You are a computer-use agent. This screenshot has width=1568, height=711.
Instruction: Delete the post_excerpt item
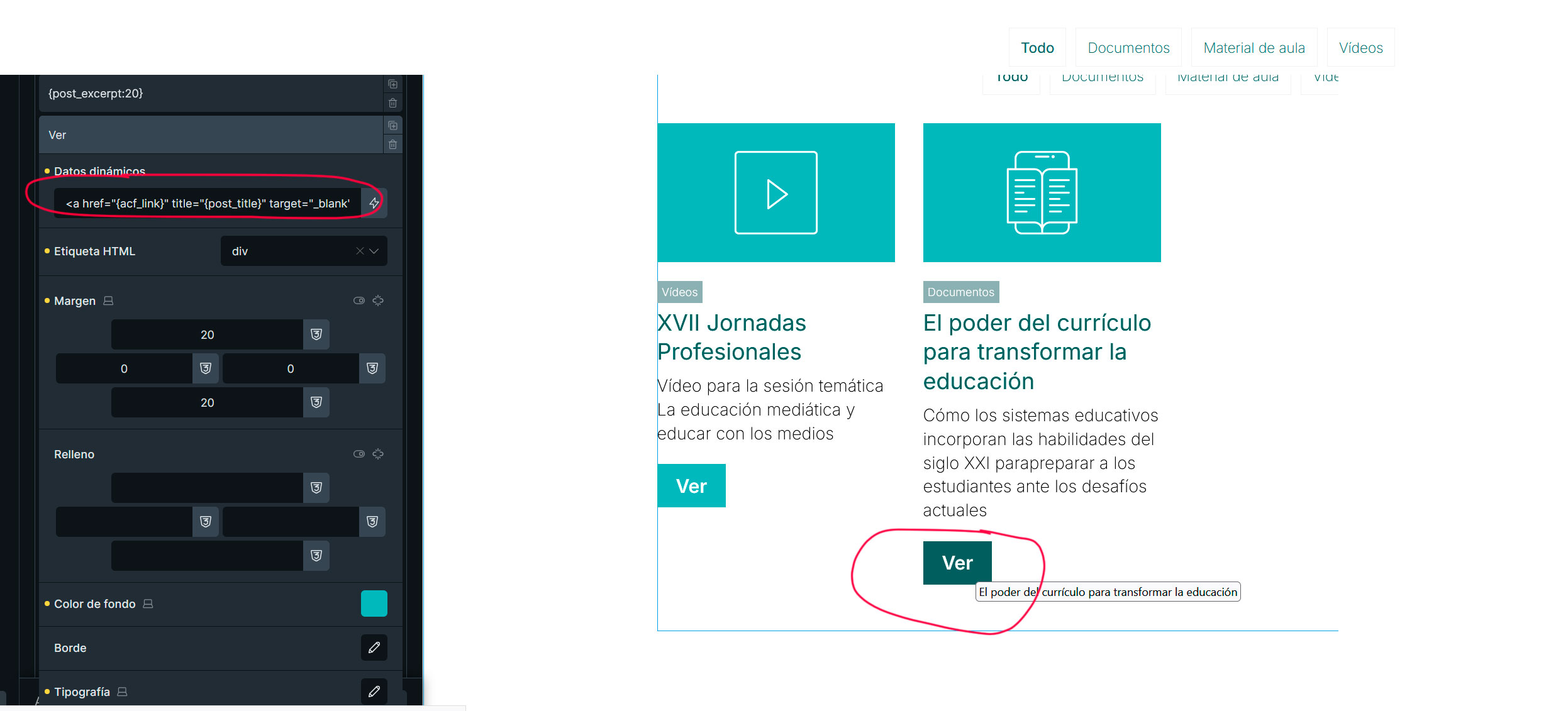click(x=392, y=103)
